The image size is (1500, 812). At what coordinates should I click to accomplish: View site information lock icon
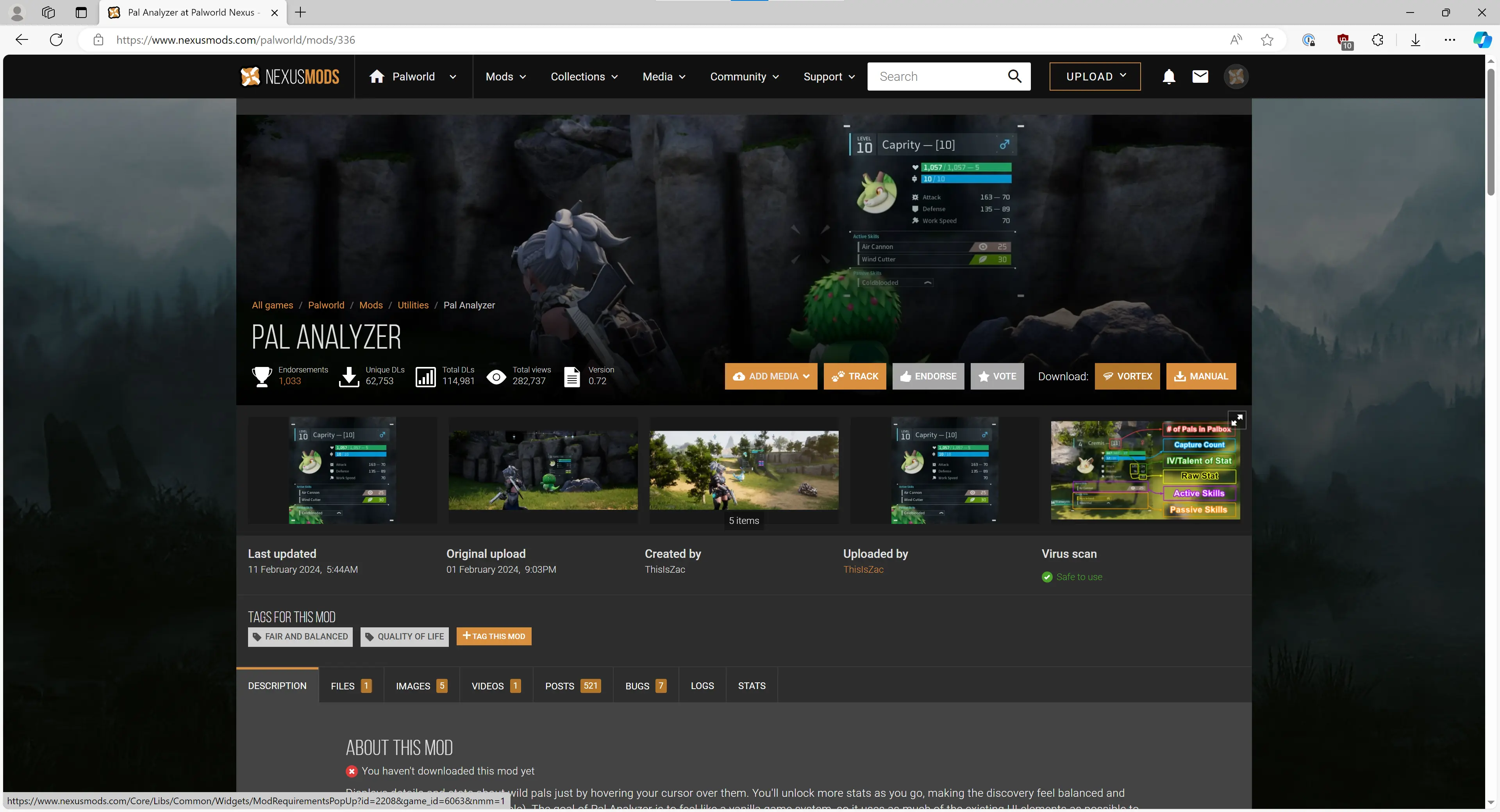[98, 39]
